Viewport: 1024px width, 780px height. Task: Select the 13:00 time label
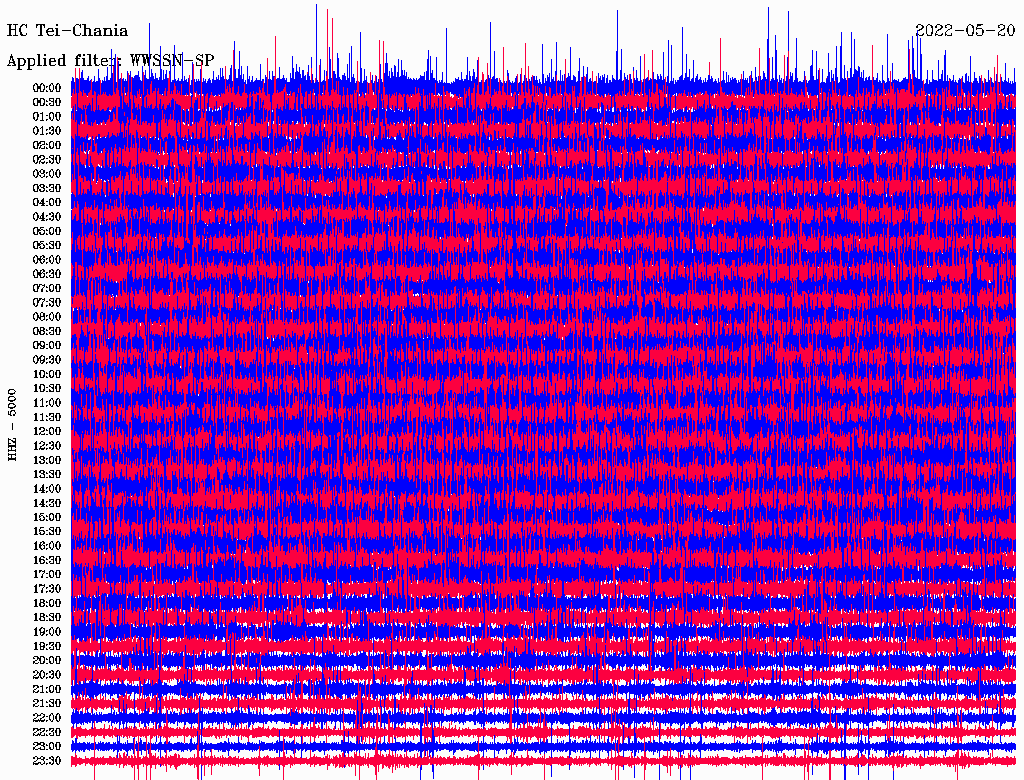[x=47, y=461]
